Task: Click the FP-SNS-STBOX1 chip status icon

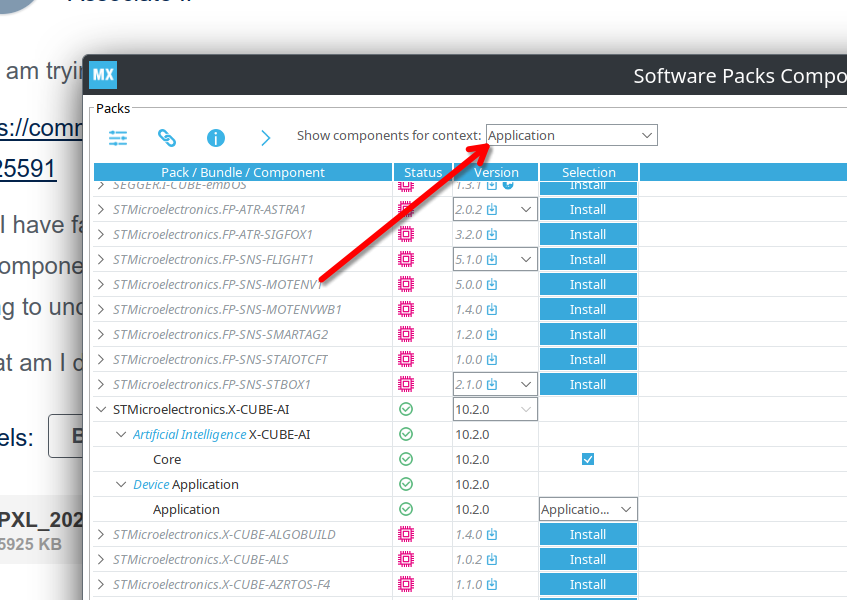Action: click(406, 384)
